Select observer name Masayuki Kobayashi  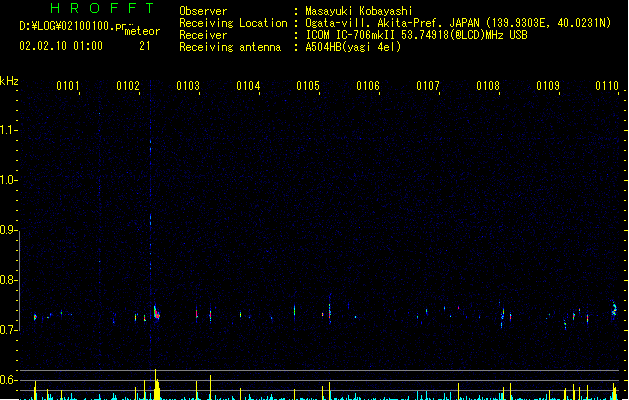click(359, 11)
